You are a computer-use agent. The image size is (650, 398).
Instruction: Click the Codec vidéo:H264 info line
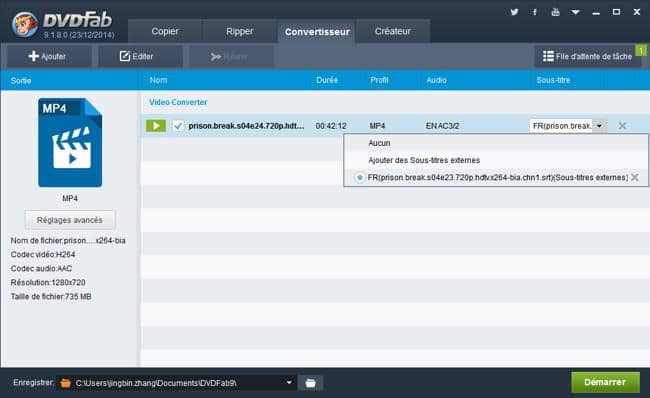43,255
